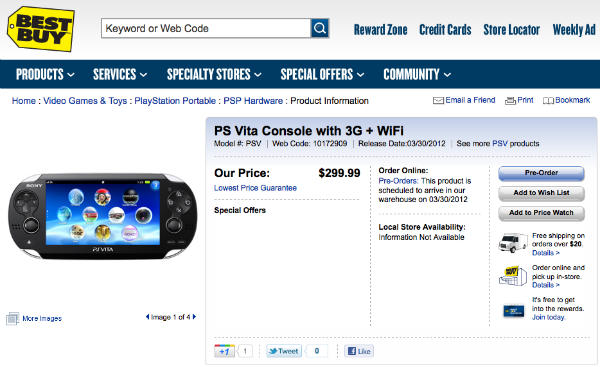Expand the Products dropdown menu

(x=45, y=74)
